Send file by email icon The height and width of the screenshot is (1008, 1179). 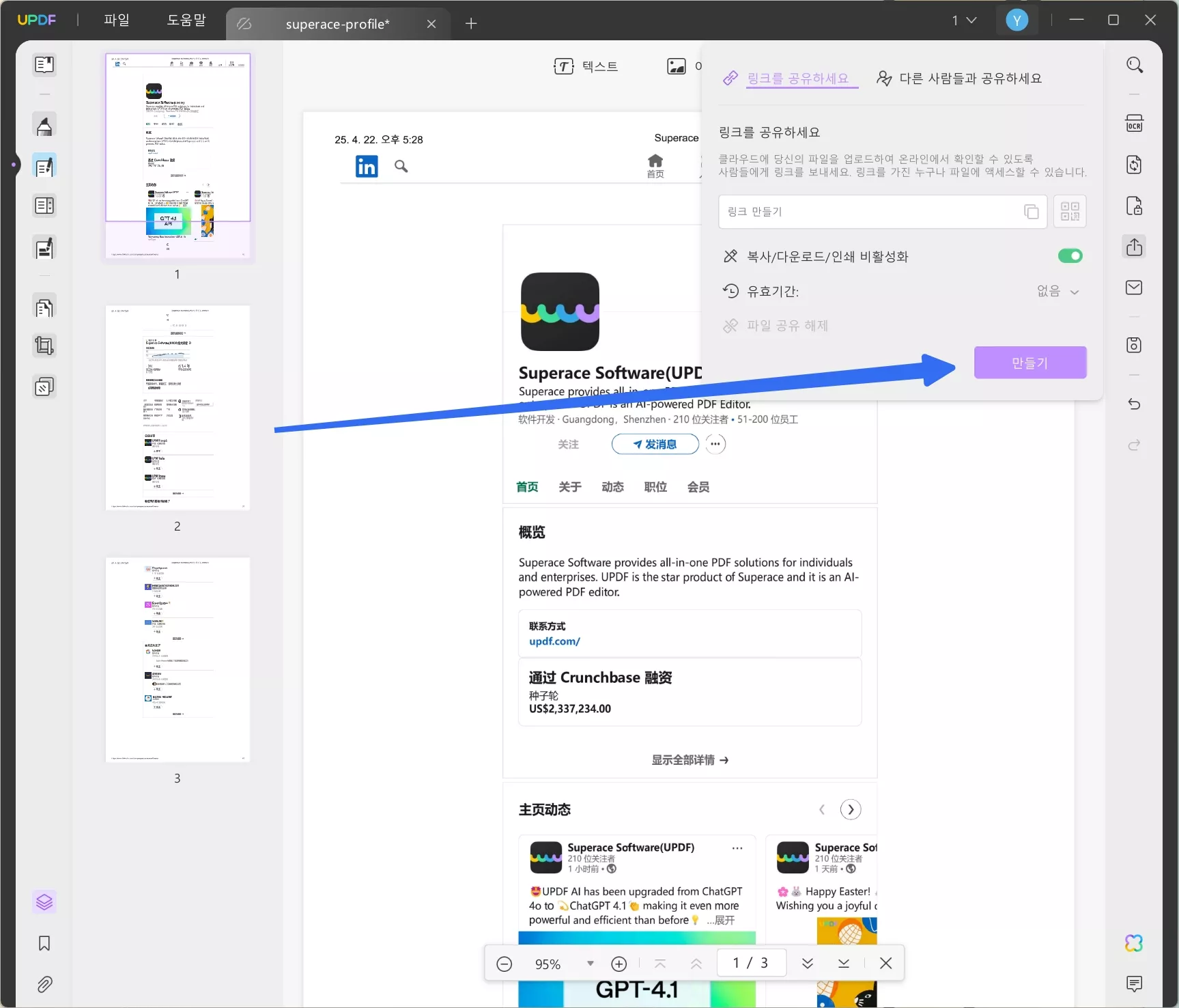point(1135,288)
